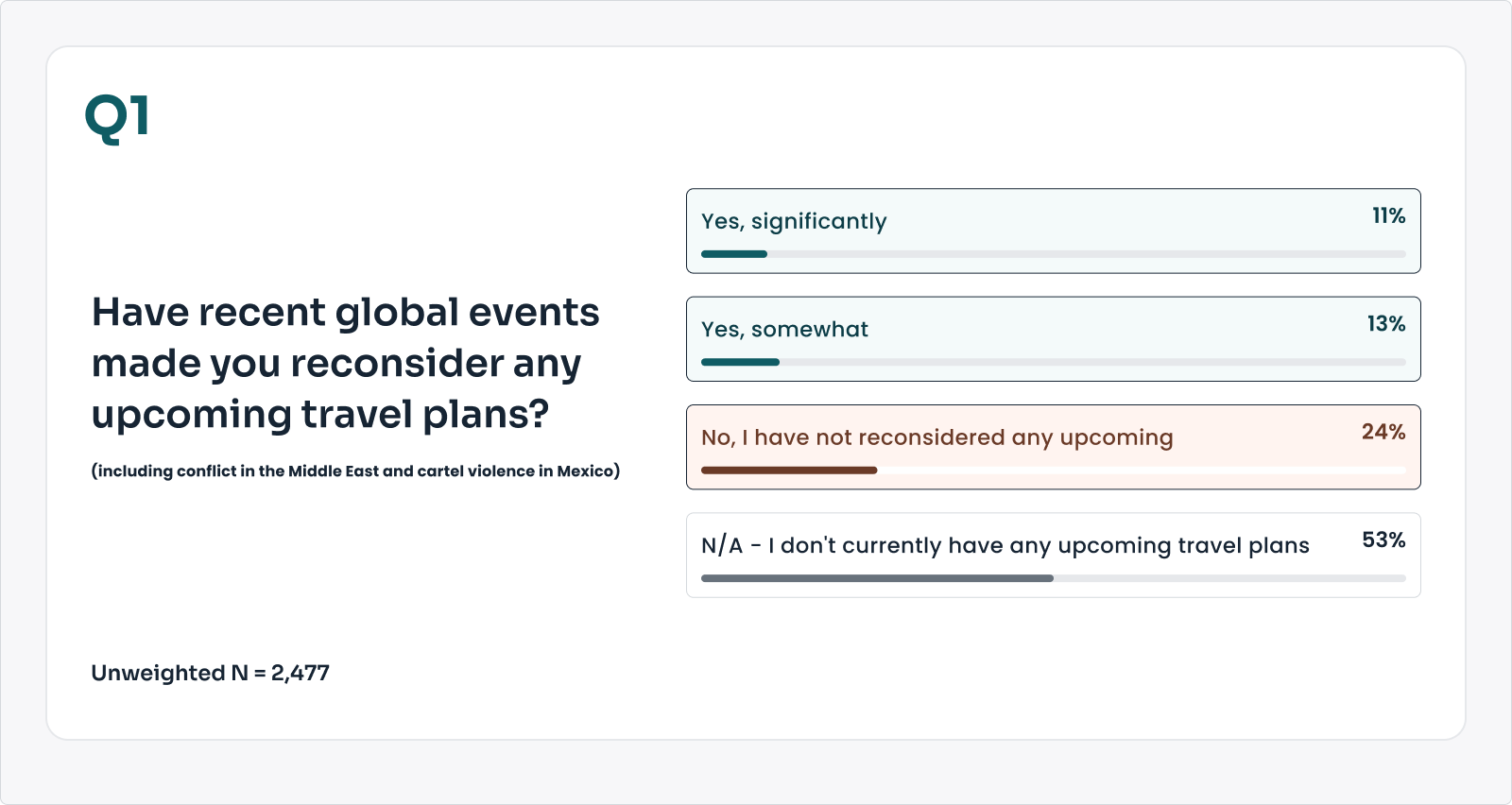1512x805 pixels.
Task: Click the 53% result value
Action: (x=1383, y=540)
